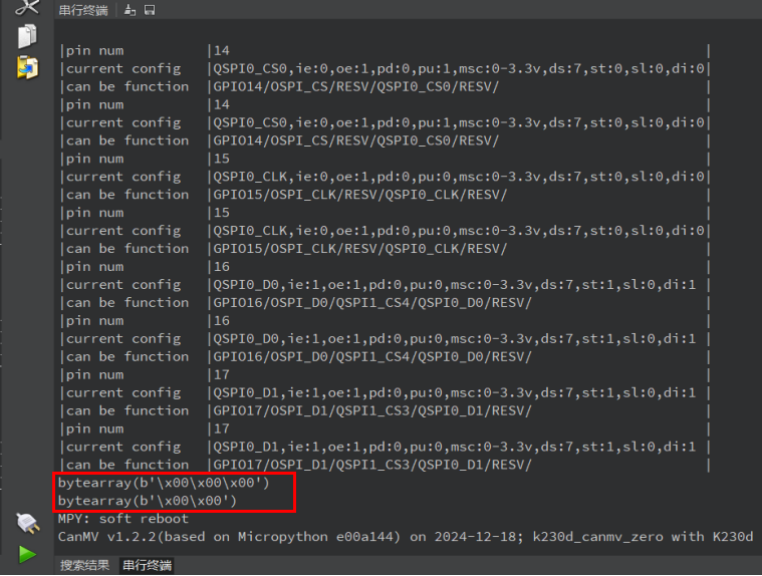Click the Paste clipboard icon
This screenshot has width=762, height=576.
pos(27,68)
